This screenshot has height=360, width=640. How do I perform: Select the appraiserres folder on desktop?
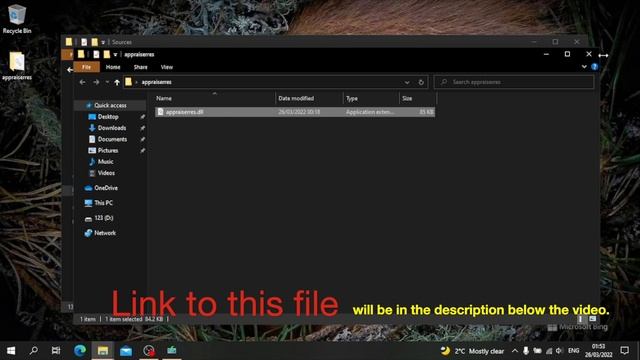tap(17, 66)
